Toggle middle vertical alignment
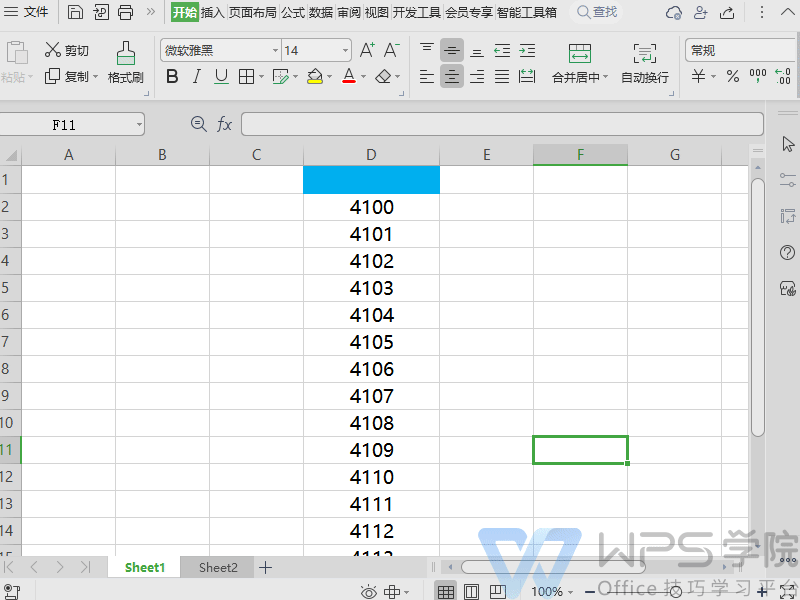 (x=452, y=50)
